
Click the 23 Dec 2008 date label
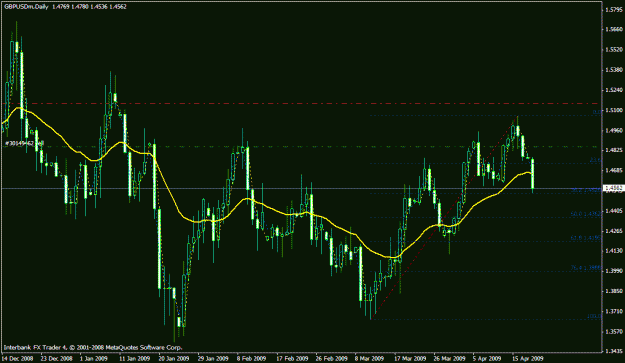57,358
